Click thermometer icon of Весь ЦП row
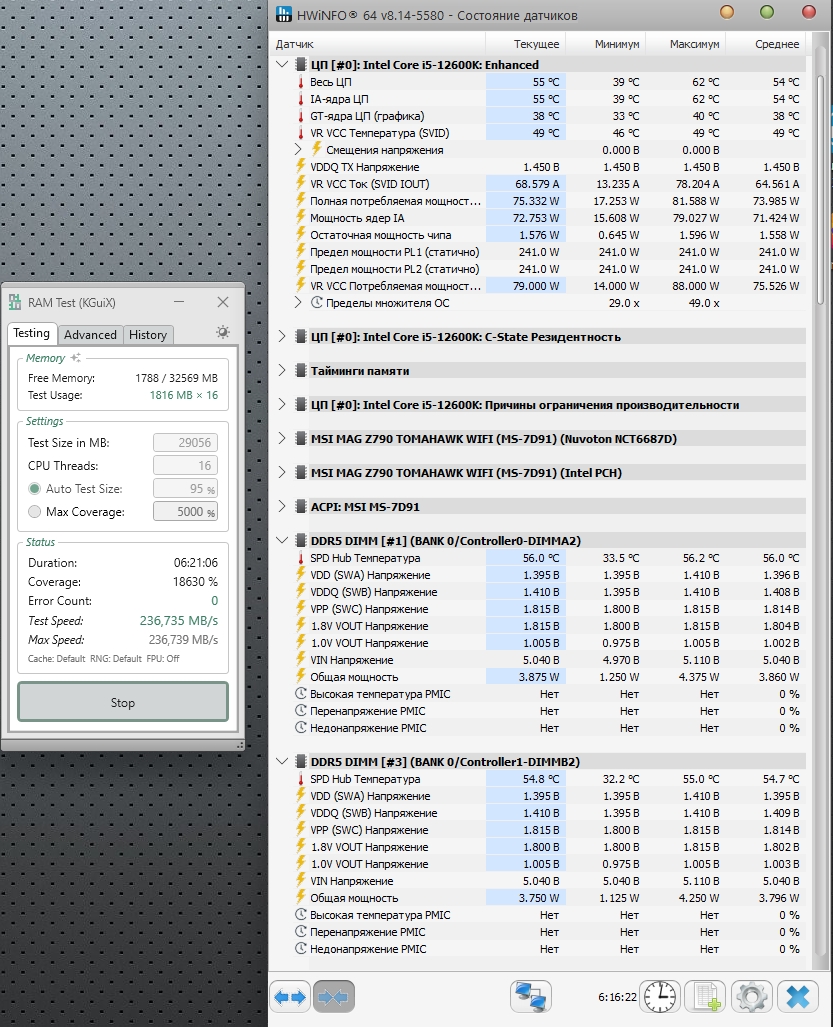833x1027 pixels. pos(301,82)
